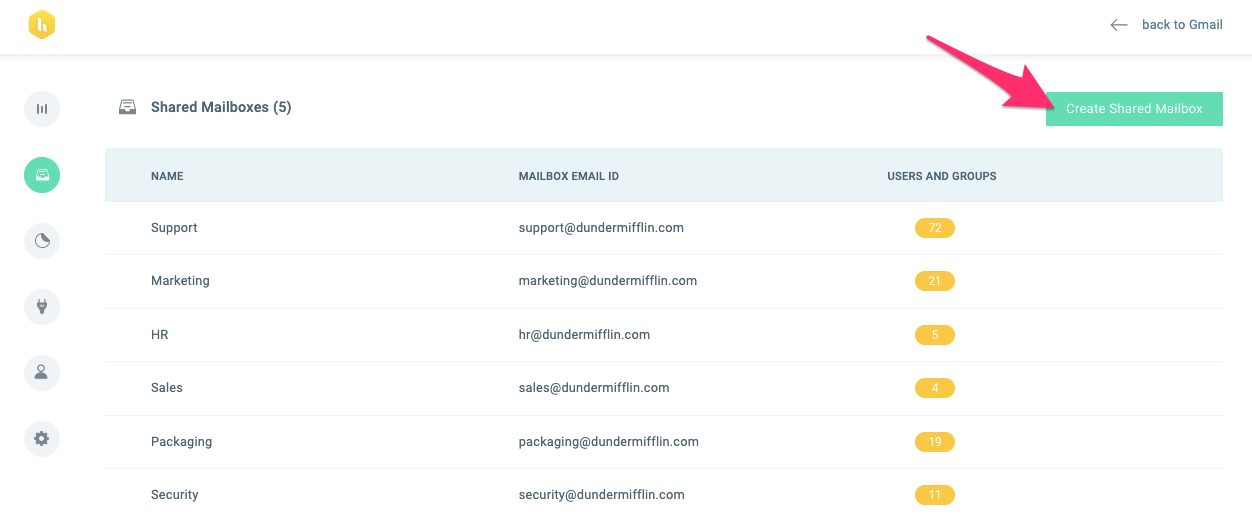
Task: Click security@dundermifflin.com email
Action: pyautogui.click(x=601, y=495)
